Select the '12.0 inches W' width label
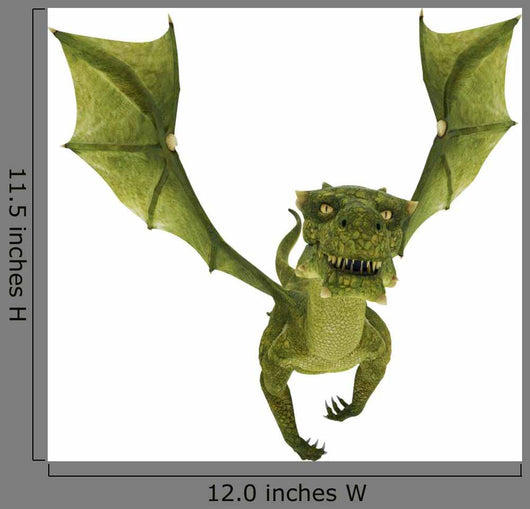530x509 pixels. (x=287, y=493)
